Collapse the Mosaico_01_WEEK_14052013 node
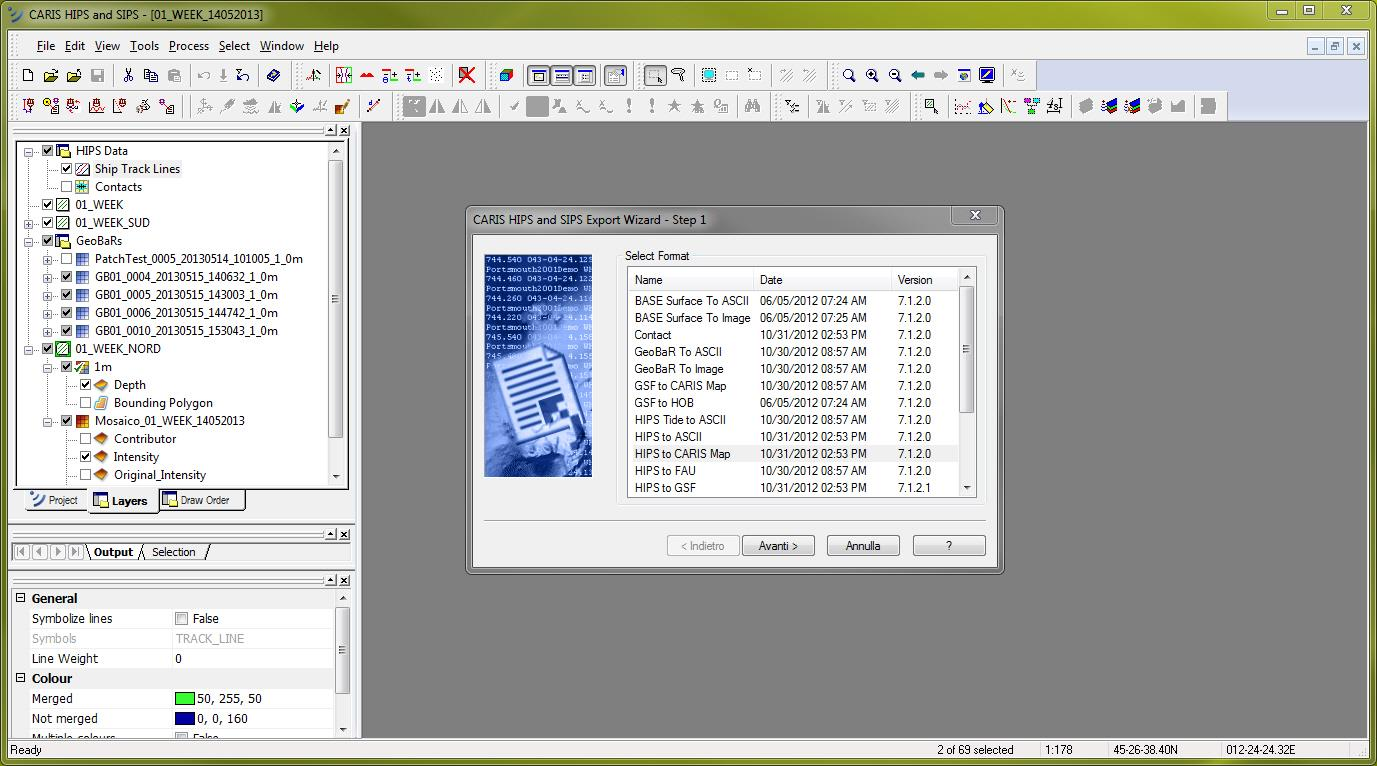 [x=48, y=421]
